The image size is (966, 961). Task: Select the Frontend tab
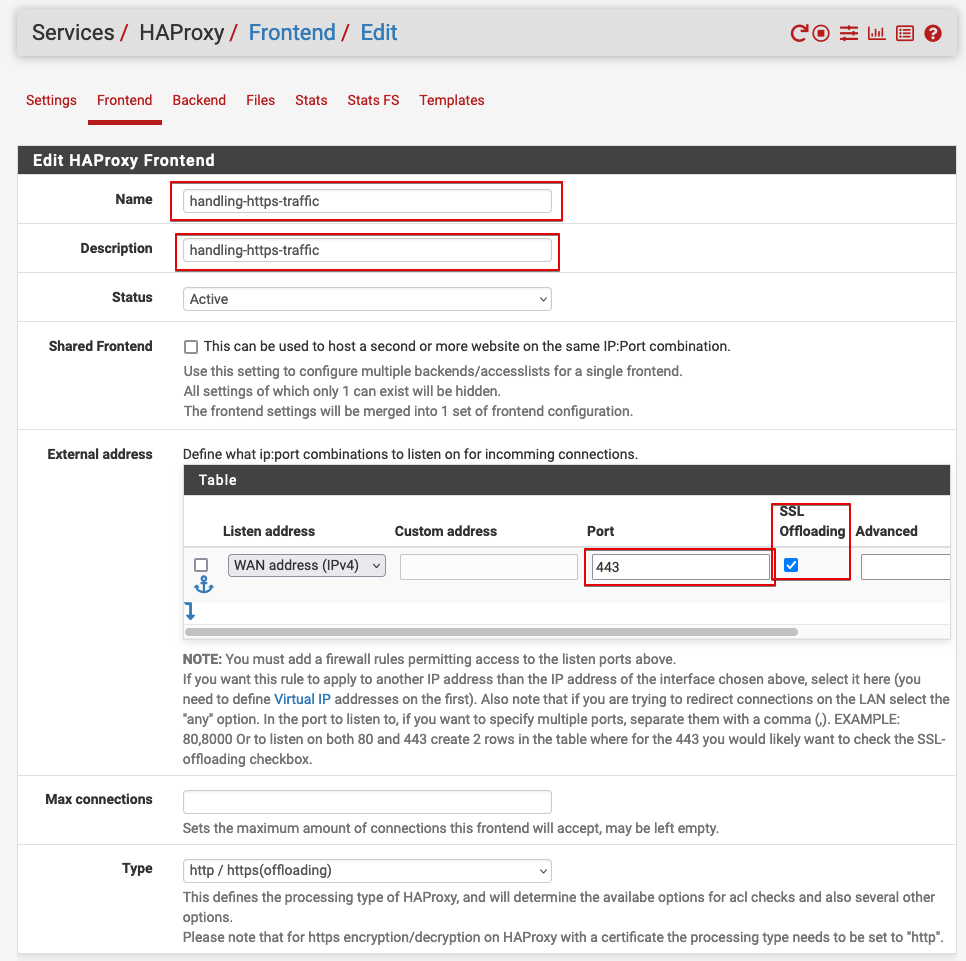124,100
